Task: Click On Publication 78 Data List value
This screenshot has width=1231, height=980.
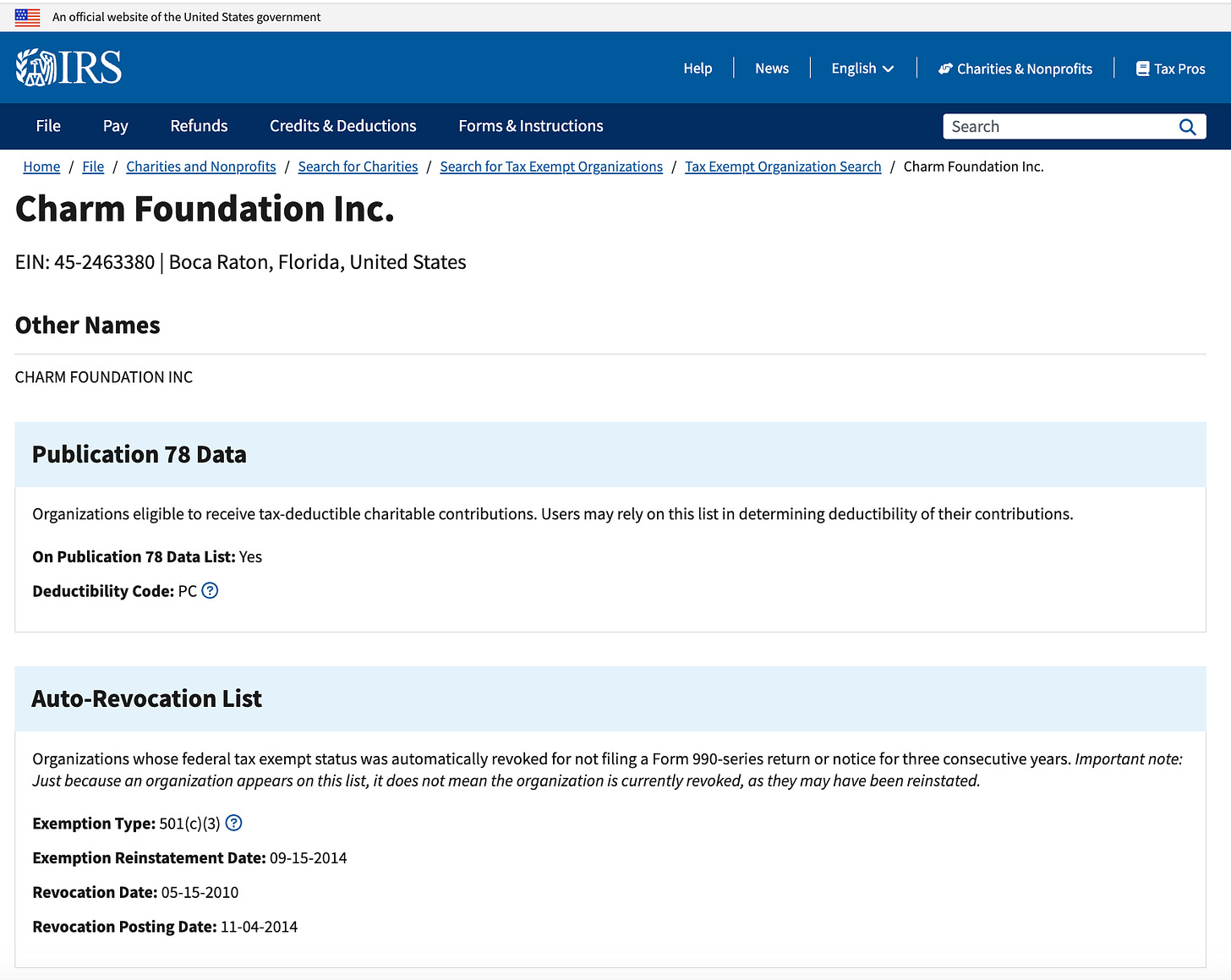Action: click(250, 556)
